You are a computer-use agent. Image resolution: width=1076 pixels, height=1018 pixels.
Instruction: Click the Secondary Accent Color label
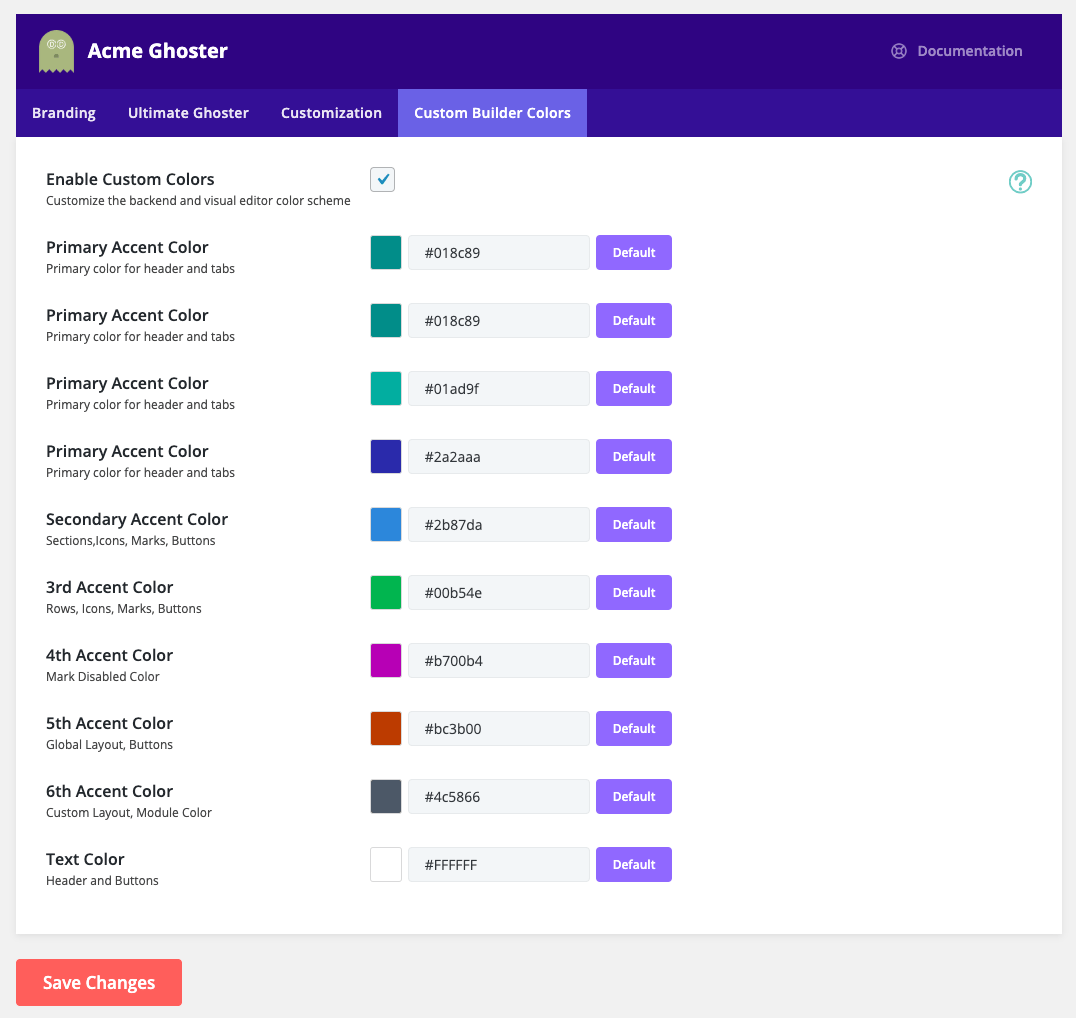137,519
